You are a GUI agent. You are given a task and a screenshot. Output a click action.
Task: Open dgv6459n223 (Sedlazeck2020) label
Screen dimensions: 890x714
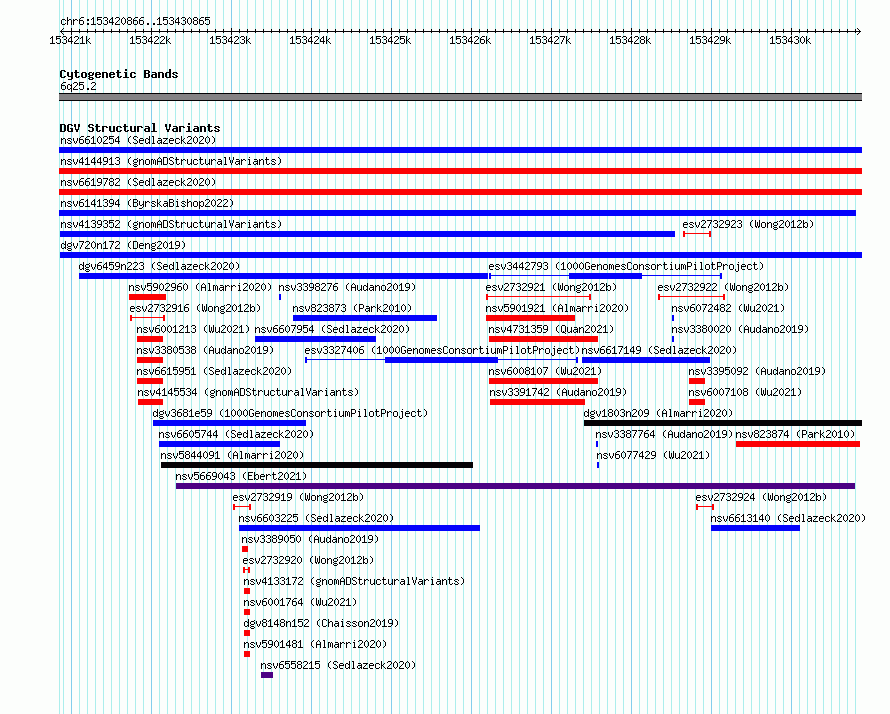159,266
